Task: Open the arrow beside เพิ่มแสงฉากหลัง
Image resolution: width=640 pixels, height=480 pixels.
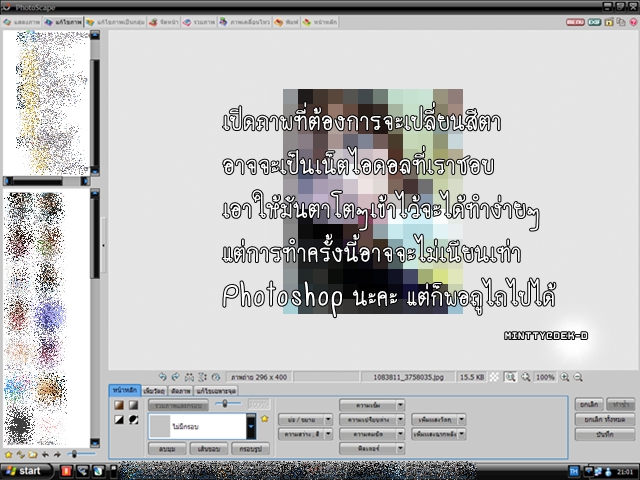Action: (x=462, y=434)
